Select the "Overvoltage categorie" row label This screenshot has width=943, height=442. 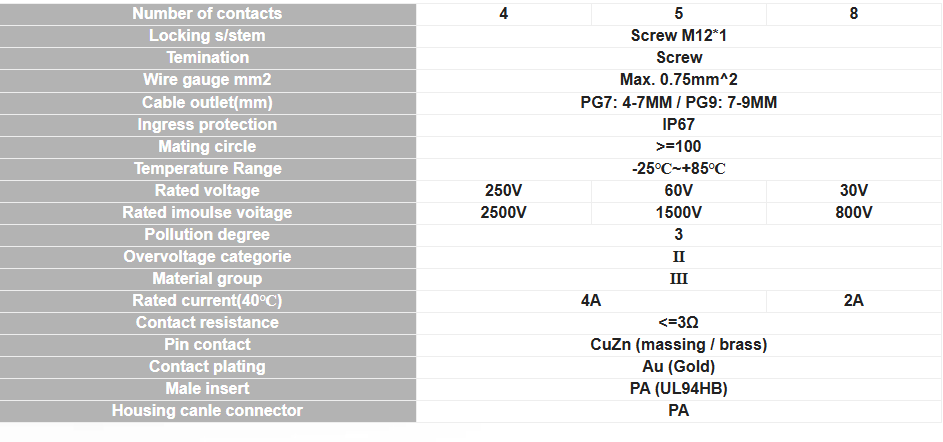(207, 257)
